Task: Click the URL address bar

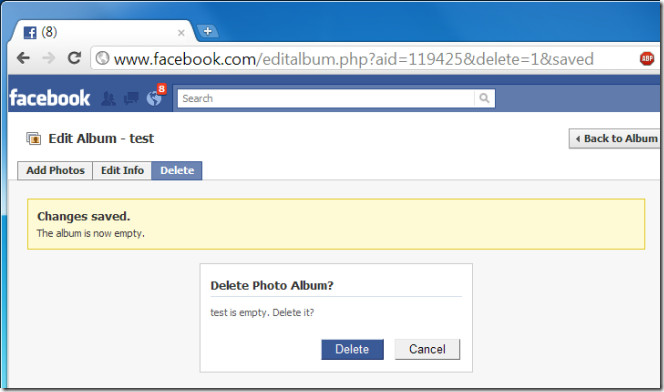Action: point(354,59)
